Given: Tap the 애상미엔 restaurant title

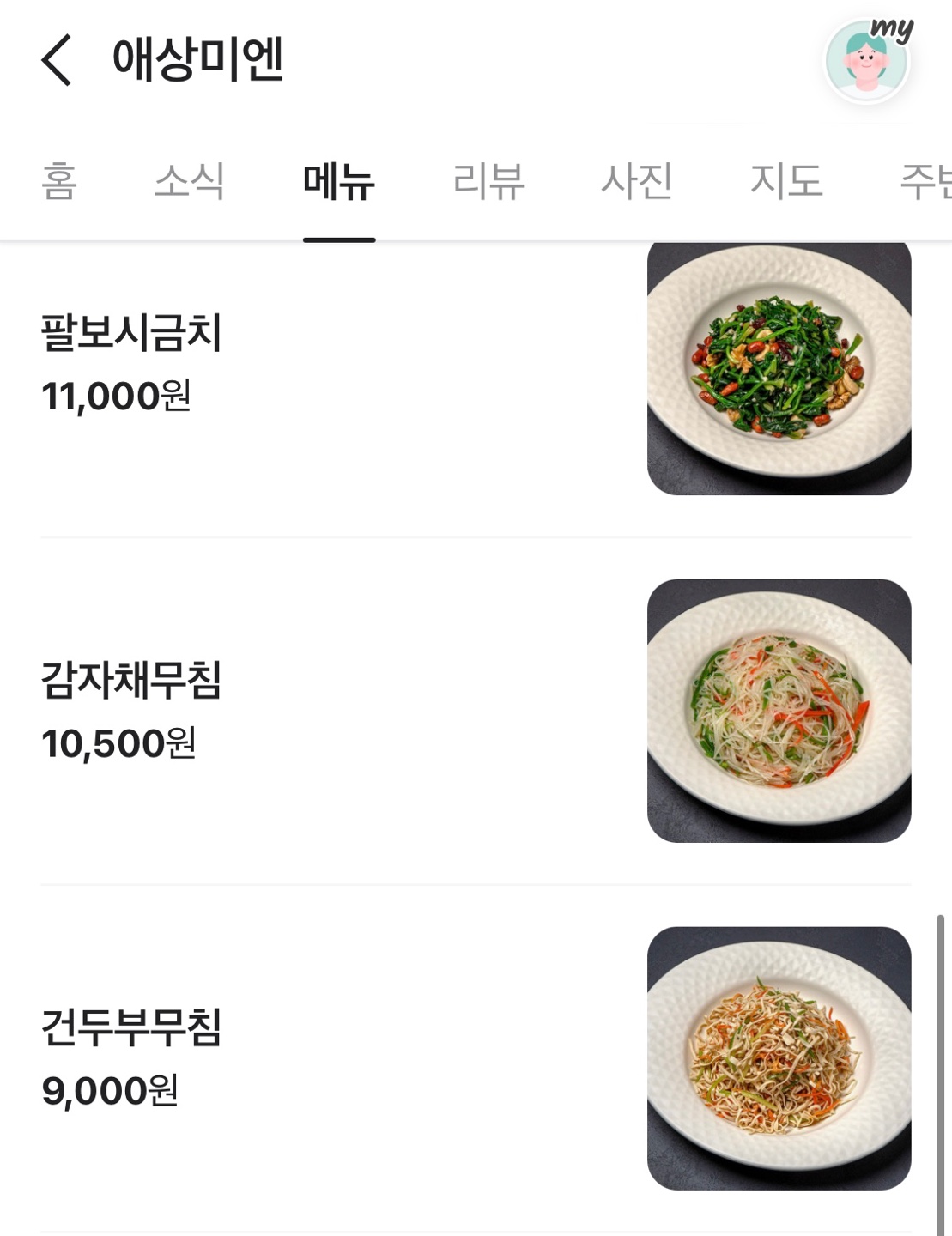Looking at the screenshot, I should 197,60.
